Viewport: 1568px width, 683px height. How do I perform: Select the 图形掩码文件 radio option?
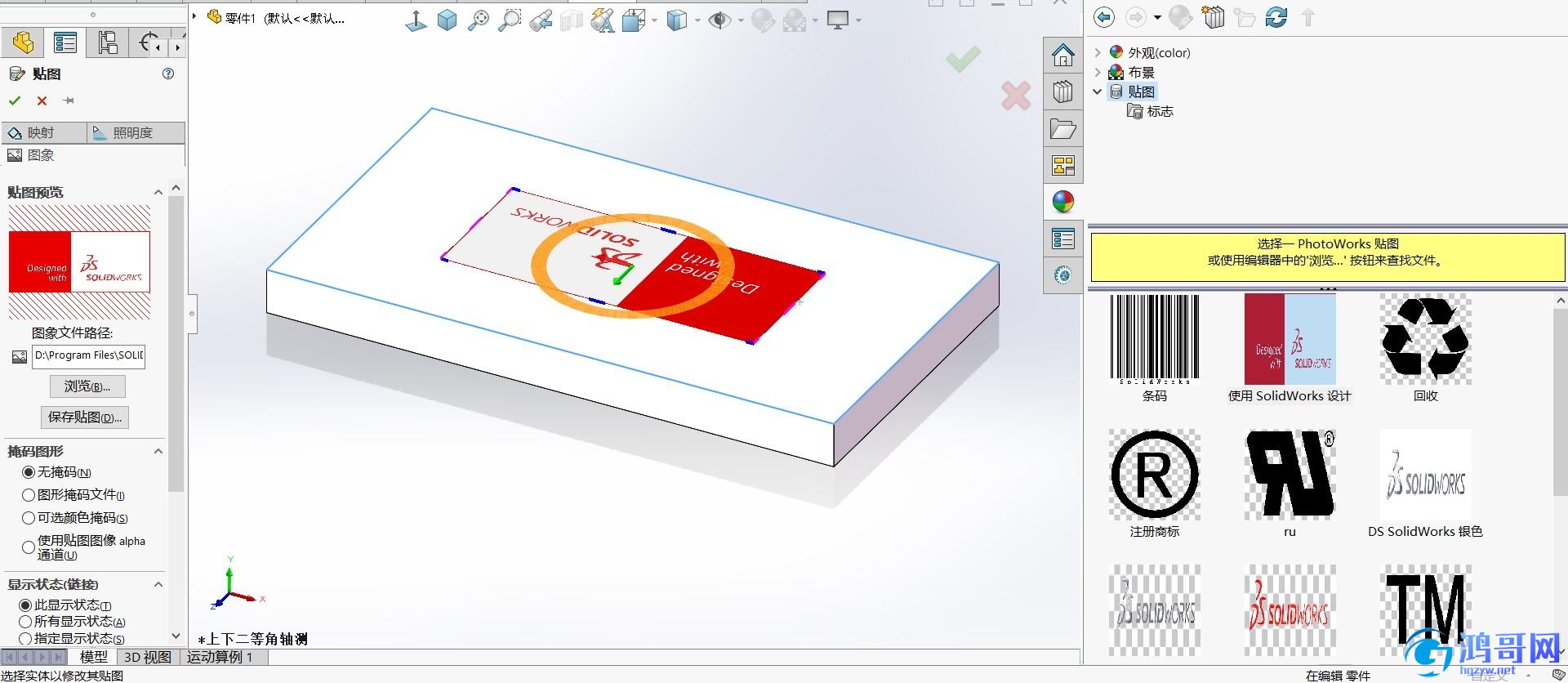coord(29,495)
